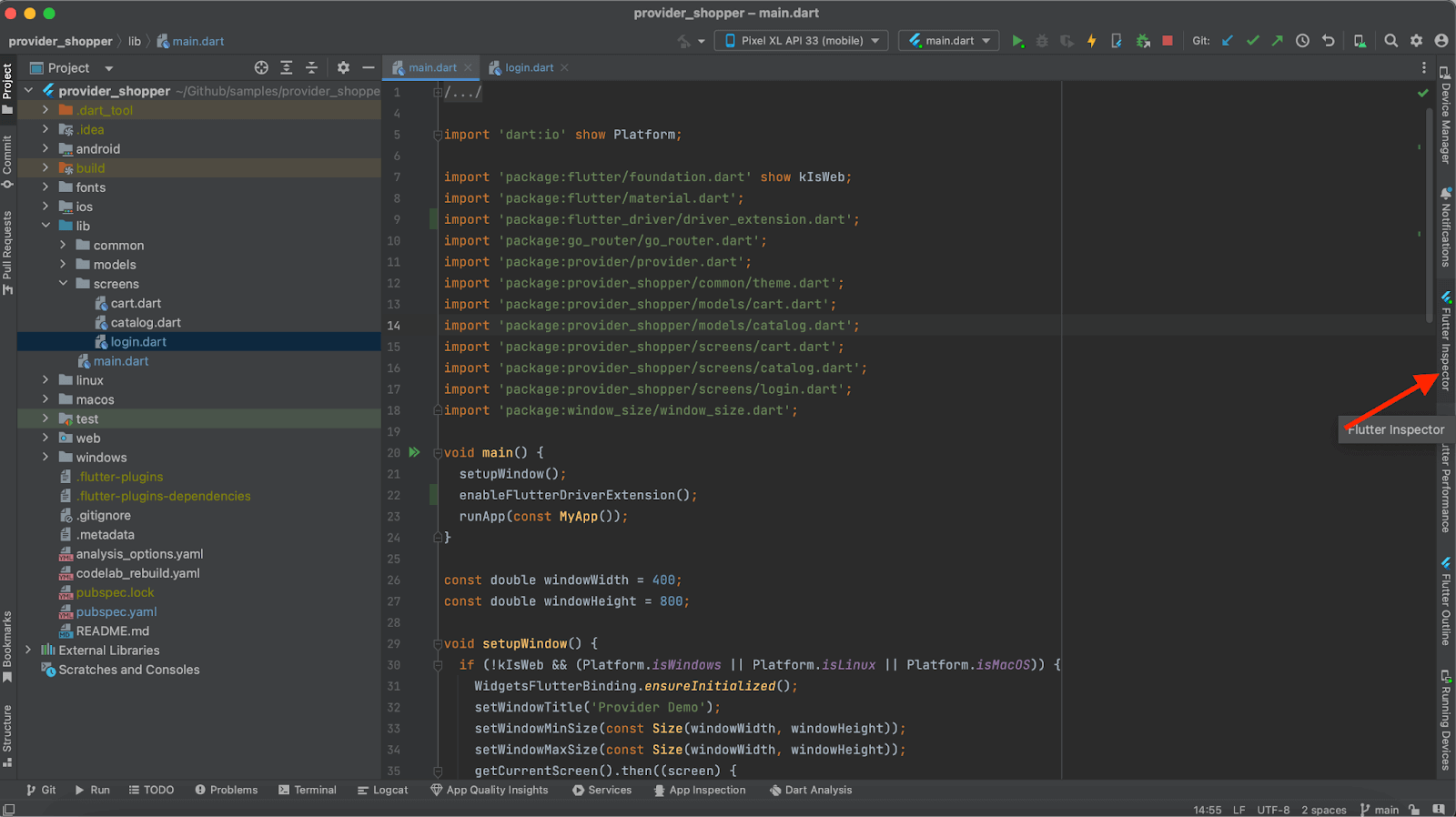Commit changes using the green checkmark
The width and height of the screenshot is (1456, 817).
click(1252, 41)
